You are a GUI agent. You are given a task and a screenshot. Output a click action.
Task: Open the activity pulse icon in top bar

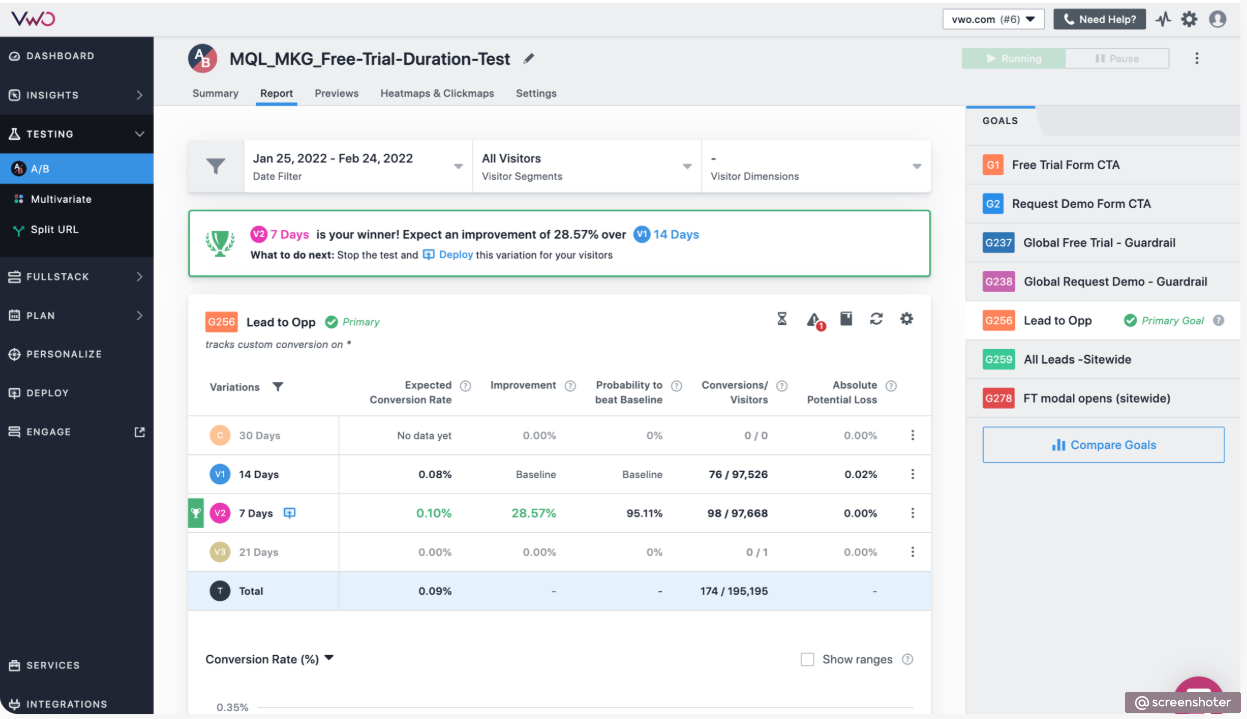pos(1163,19)
